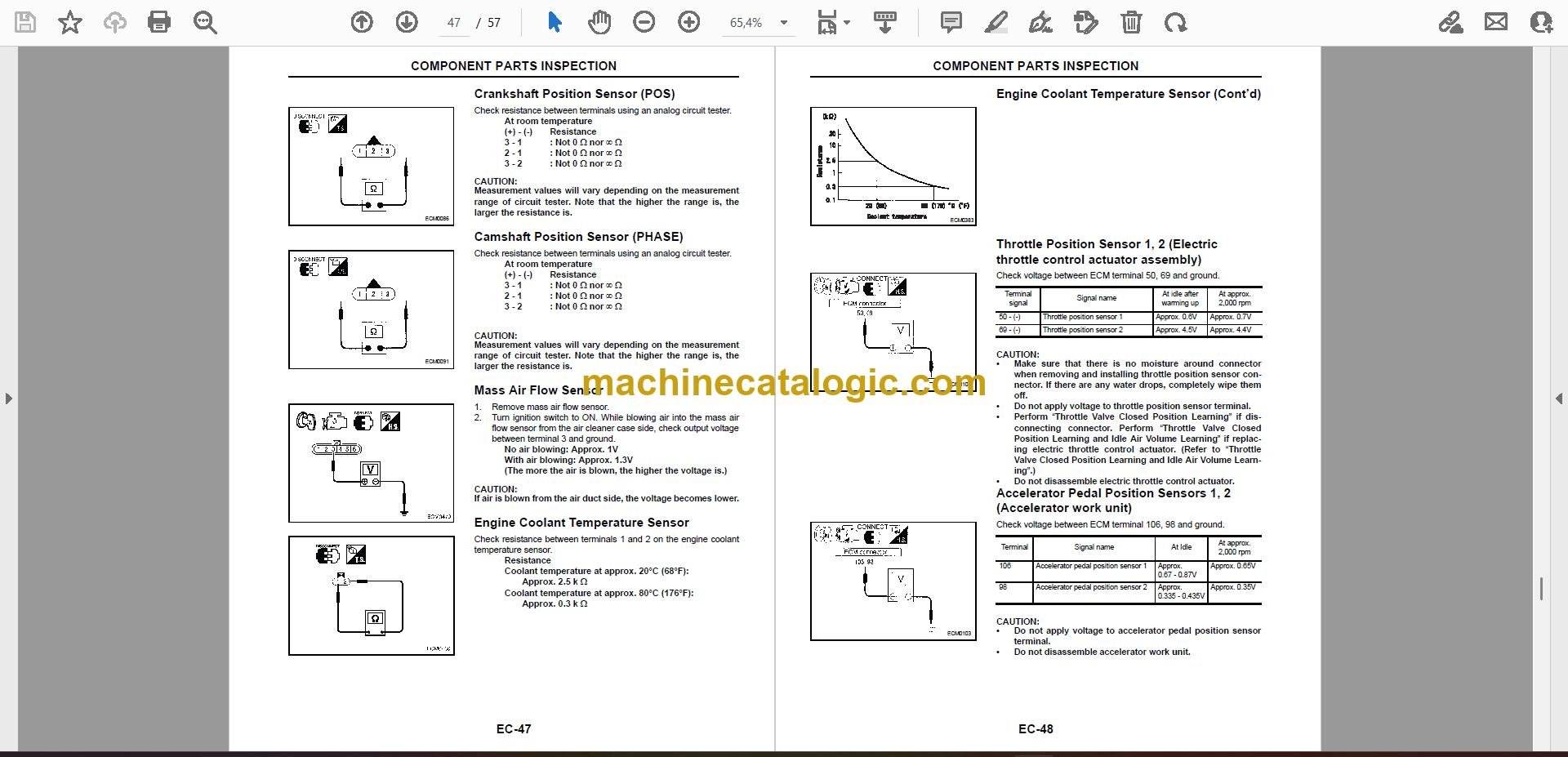Click the coolant resistance graph figure

pyautogui.click(x=893, y=167)
